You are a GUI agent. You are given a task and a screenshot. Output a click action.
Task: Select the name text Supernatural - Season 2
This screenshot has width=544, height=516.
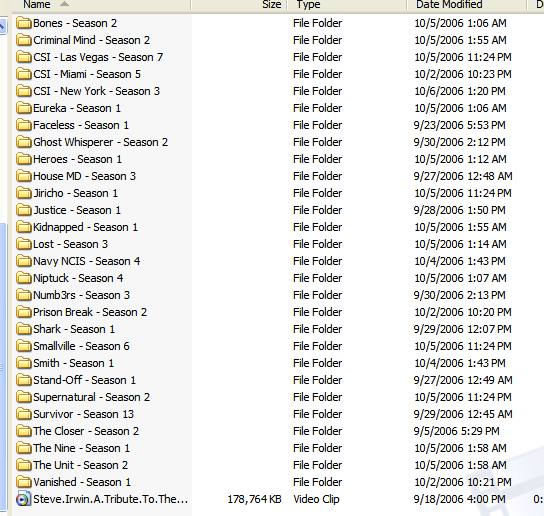click(x=92, y=397)
